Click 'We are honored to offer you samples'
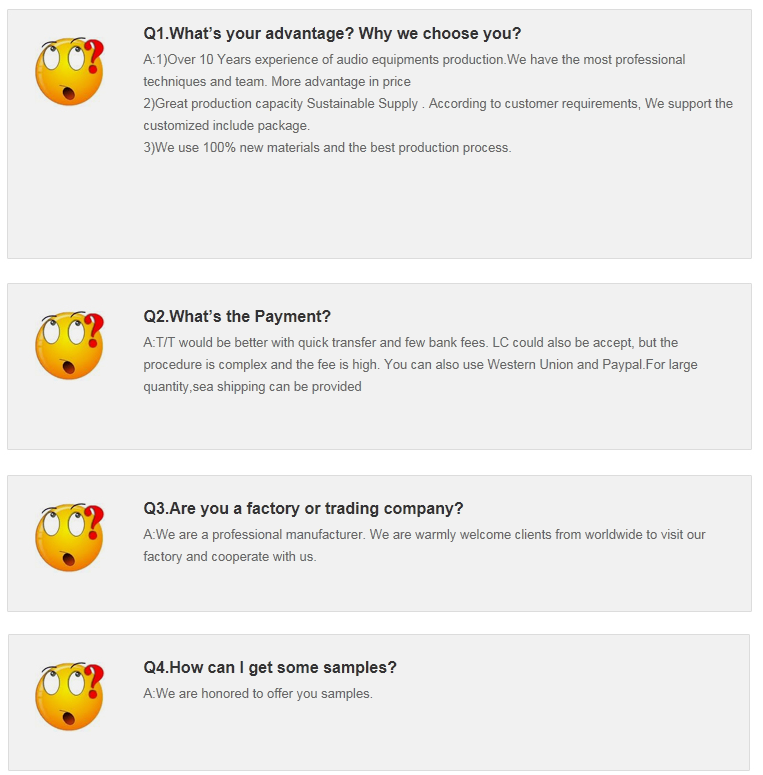The image size is (763, 775). (x=258, y=694)
